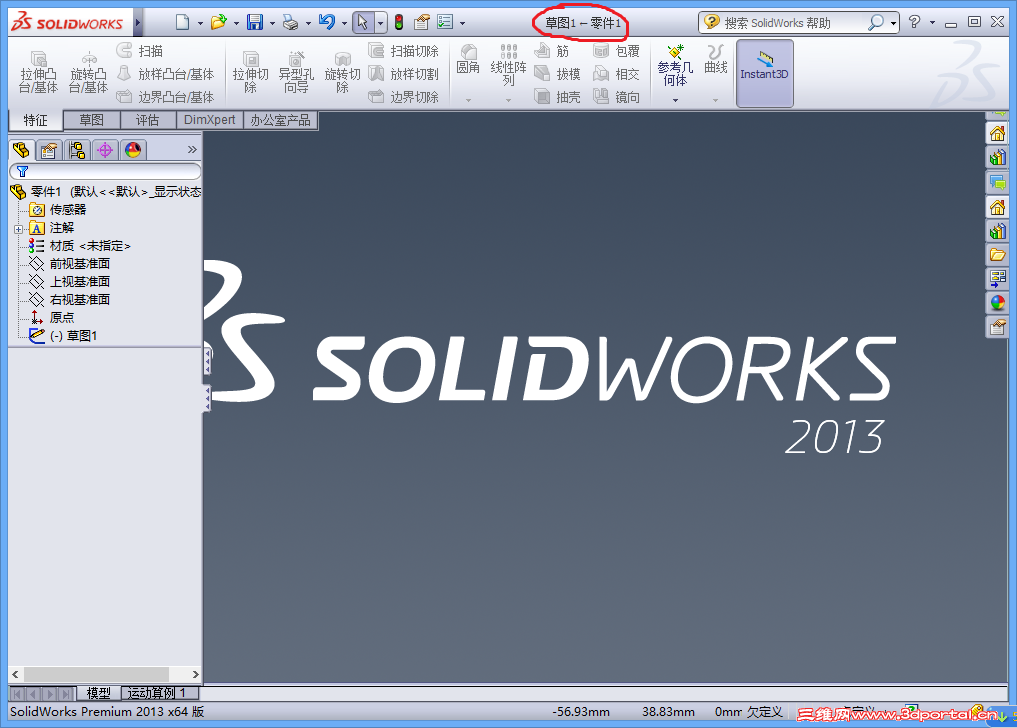The image size is (1017, 728).
Task: Expand manager panel tabs chevron
Action: (192, 150)
